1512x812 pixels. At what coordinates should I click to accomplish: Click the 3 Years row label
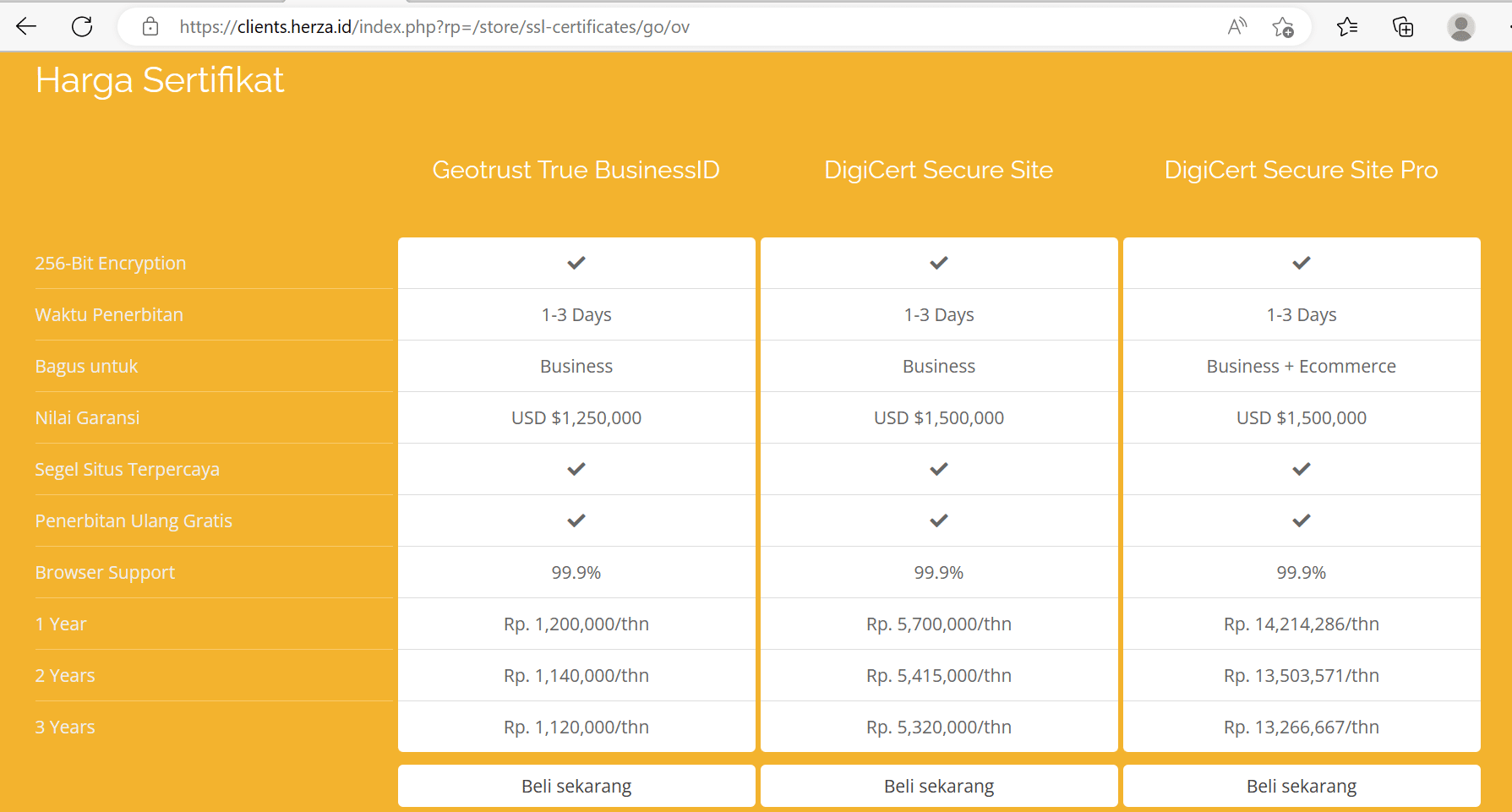(x=65, y=728)
